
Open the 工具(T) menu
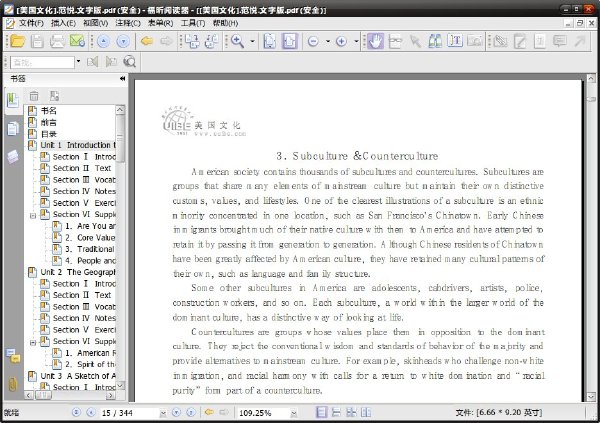pos(193,23)
